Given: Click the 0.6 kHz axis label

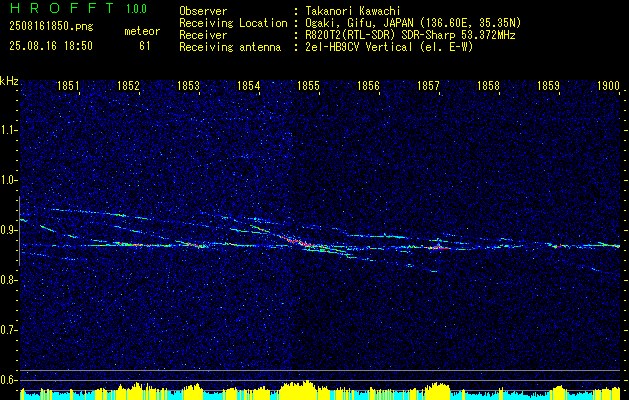Looking at the screenshot, I should click(x=7, y=380).
